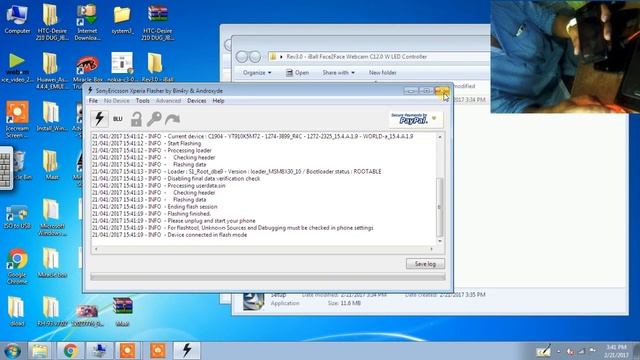Select the Internet Download Manager shortcut

[87, 22]
